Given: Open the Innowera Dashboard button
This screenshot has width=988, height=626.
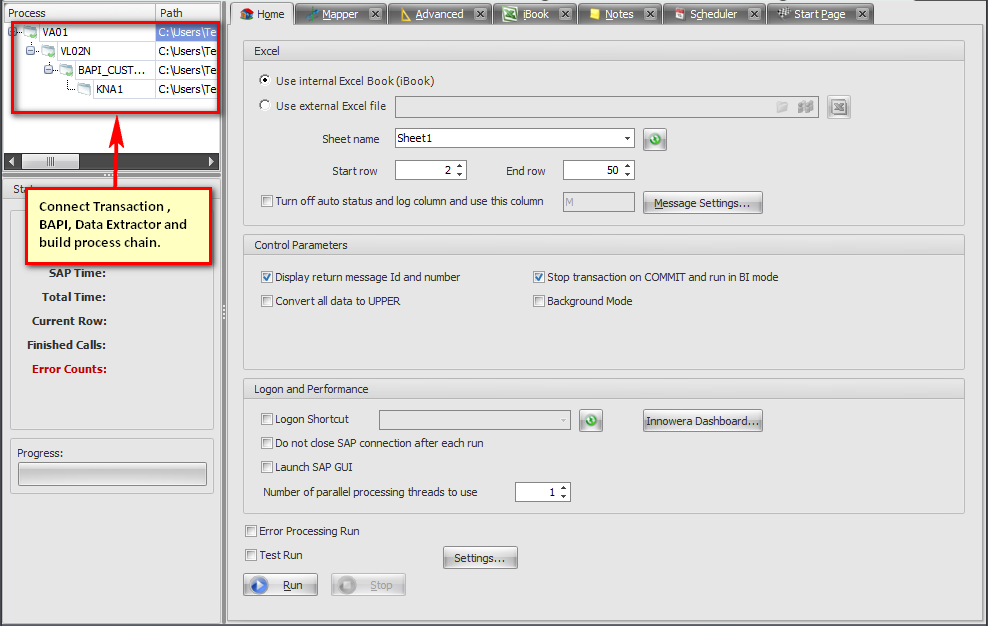Looking at the screenshot, I should click(703, 421).
